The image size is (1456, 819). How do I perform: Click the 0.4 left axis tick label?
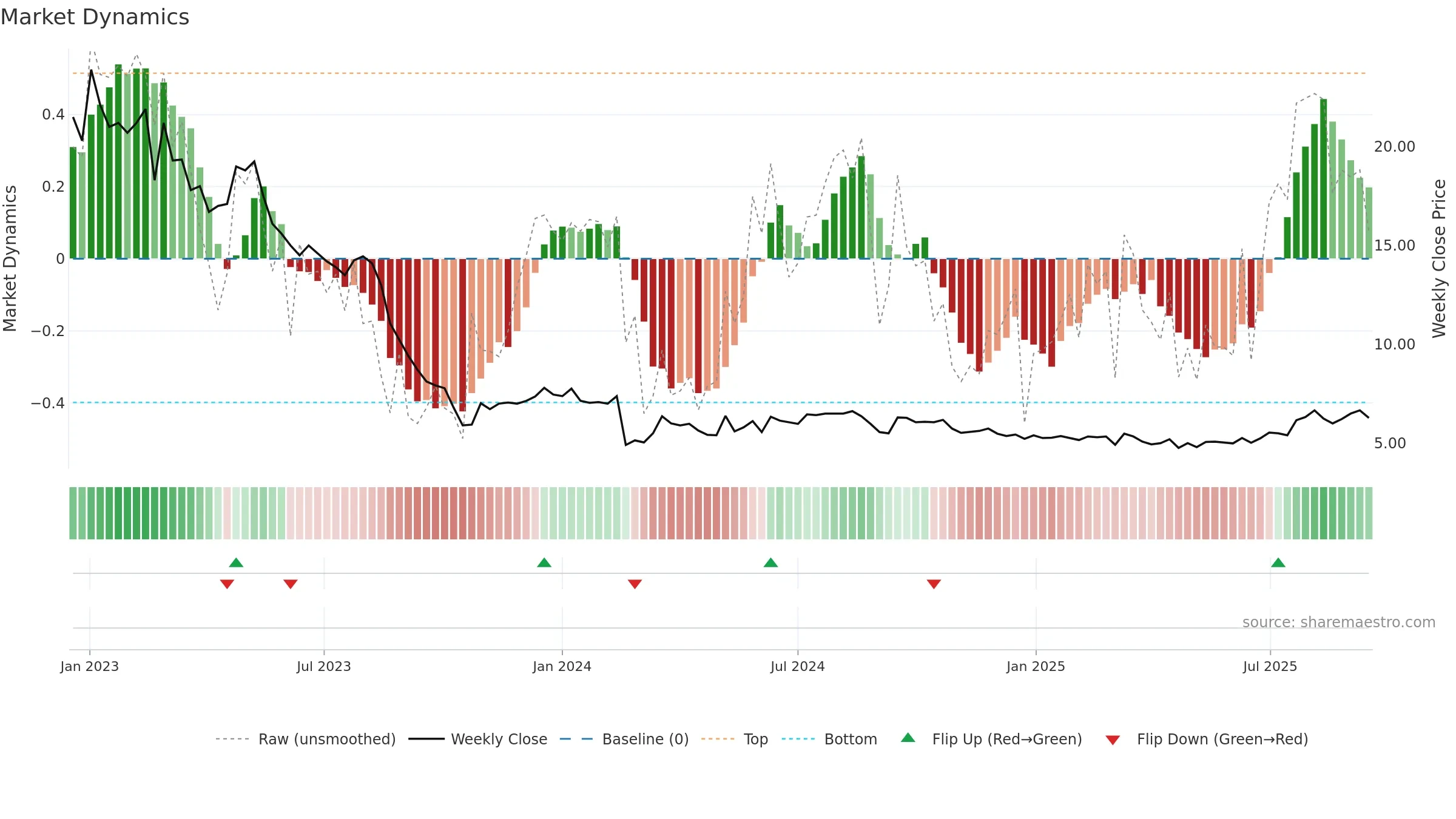(x=53, y=115)
